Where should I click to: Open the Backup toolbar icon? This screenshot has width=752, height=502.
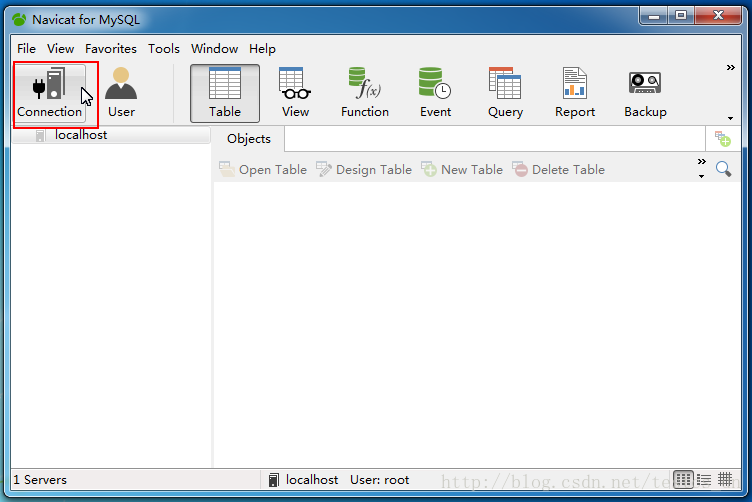(x=645, y=93)
